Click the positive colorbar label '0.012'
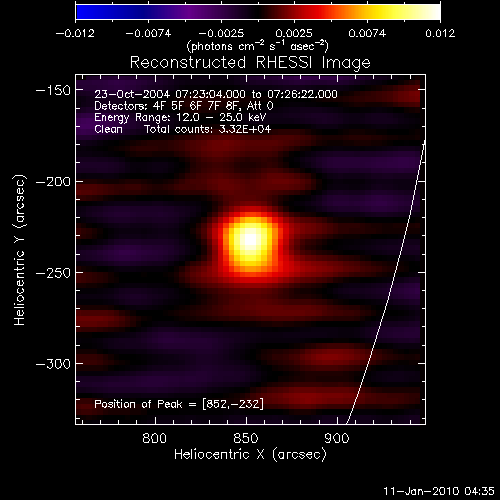The image size is (500, 500). tap(440, 33)
